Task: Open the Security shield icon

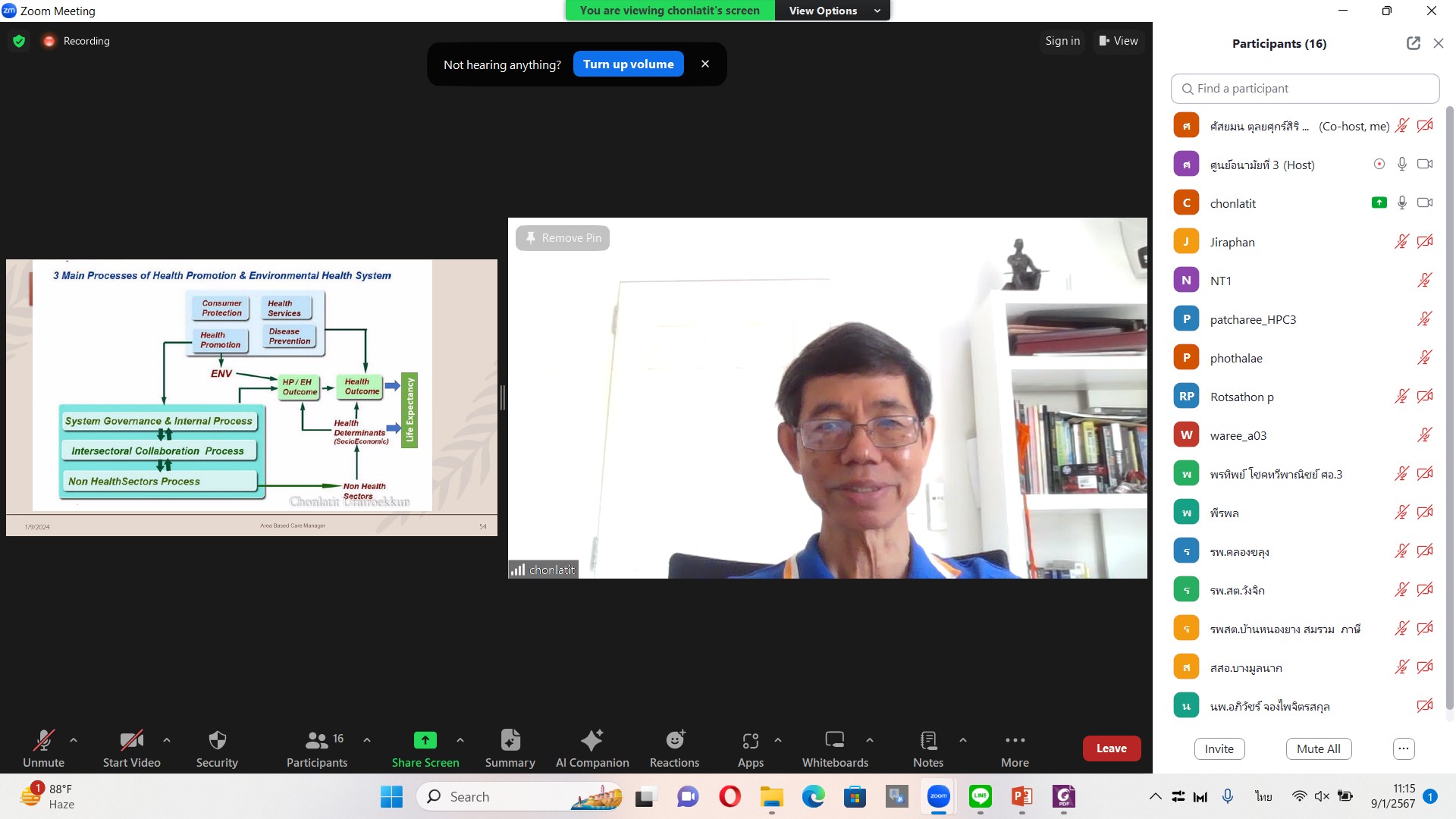Action: (x=218, y=739)
